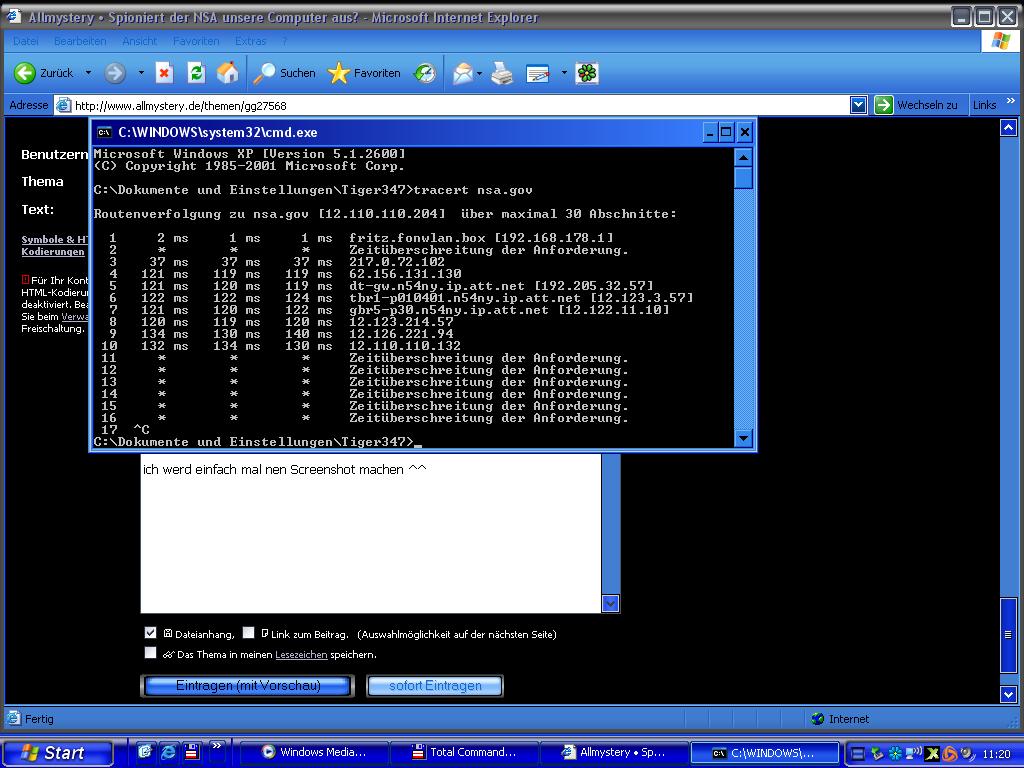Click the page icon in address bar
Viewport: 1024px width, 768px height.
tap(63, 105)
